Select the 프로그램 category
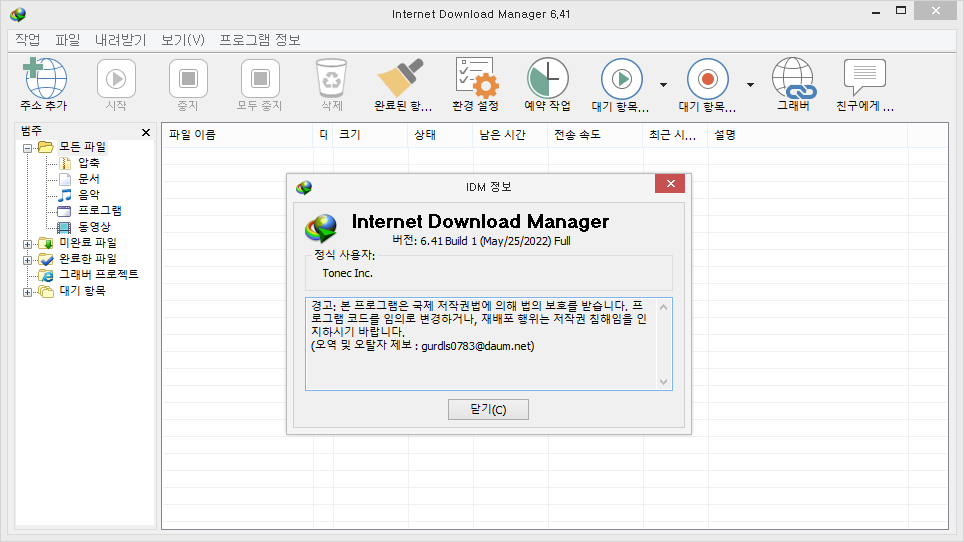 click(100, 211)
